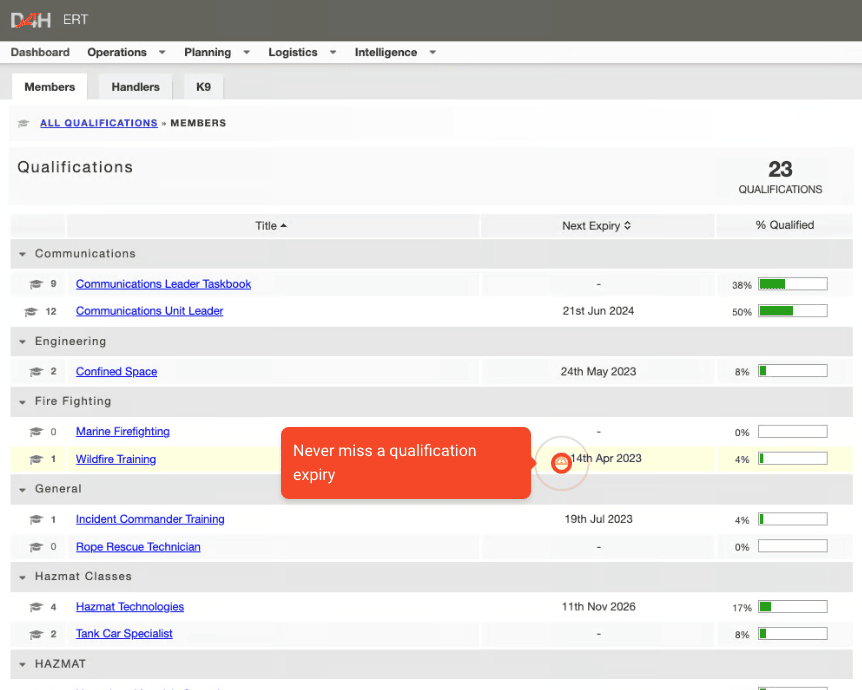
Task: Open the Intelligence dropdown menu
Action: pyautogui.click(x=395, y=52)
